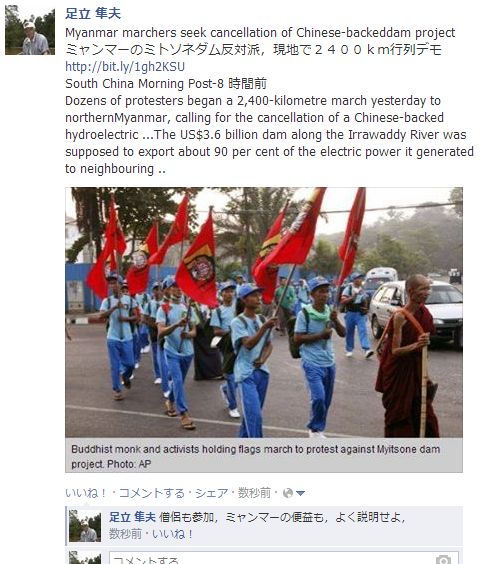The width and height of the screenshot is (484, 564).
Task: Open the protest march photo
Action: pos(264,312)
